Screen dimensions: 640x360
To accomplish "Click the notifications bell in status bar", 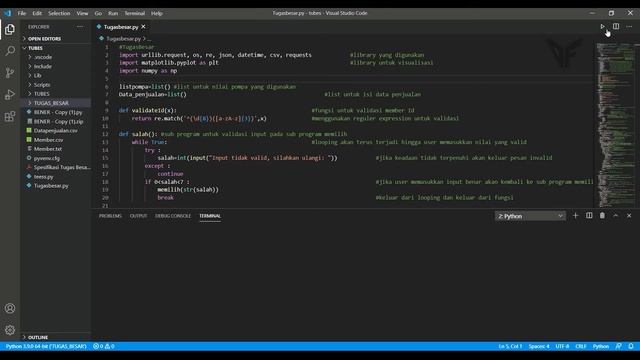I will [x=631, y=346].
